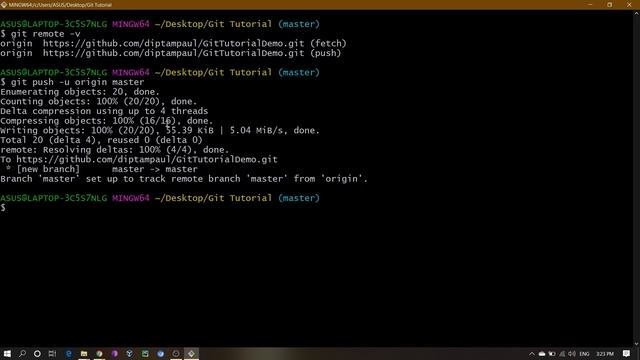The image size is (640, 360).
Task: Open the OneDrive cloud tray icon
Action: [x=542, y=354]
